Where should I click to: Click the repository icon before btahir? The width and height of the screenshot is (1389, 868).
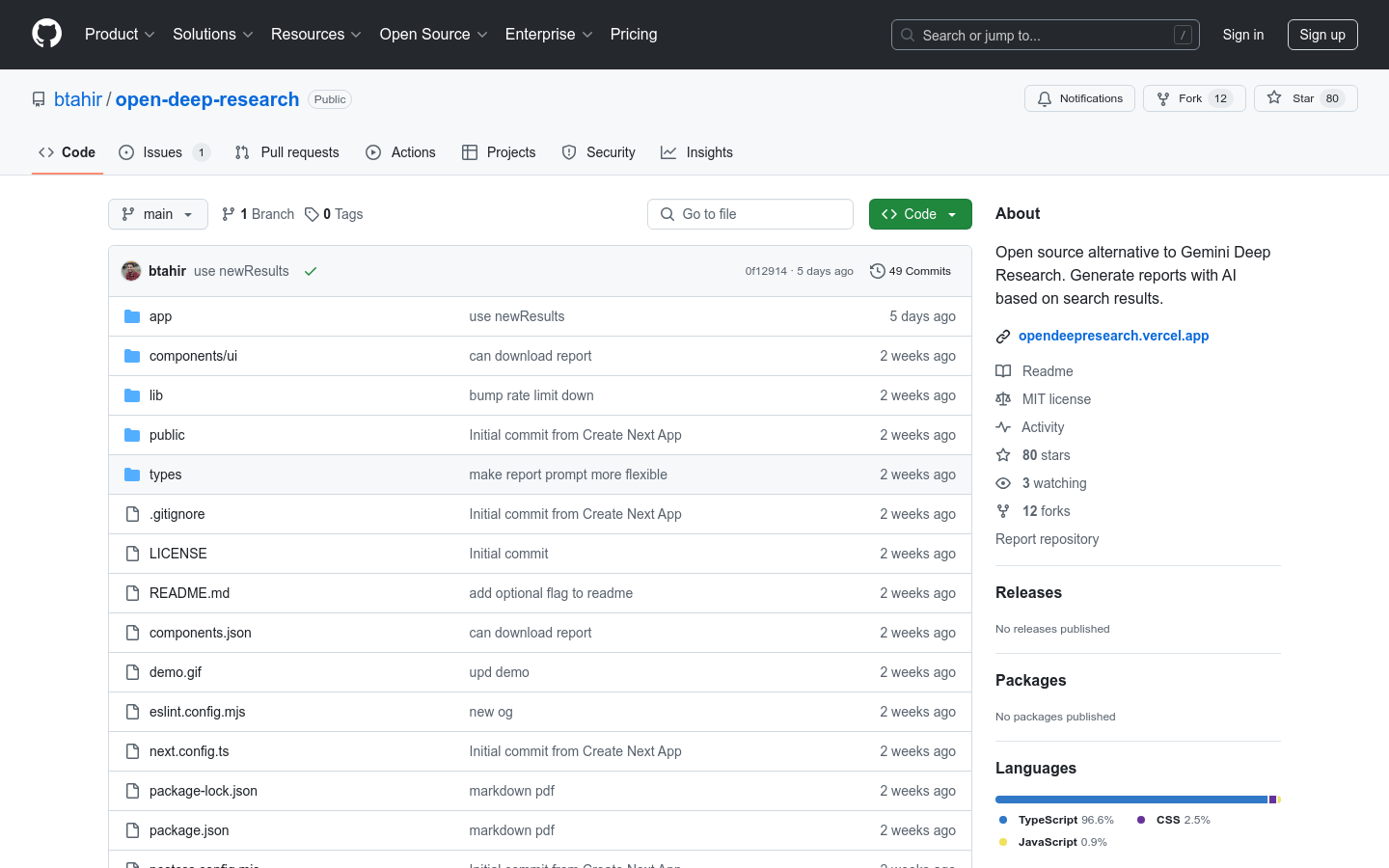[39, 99]
